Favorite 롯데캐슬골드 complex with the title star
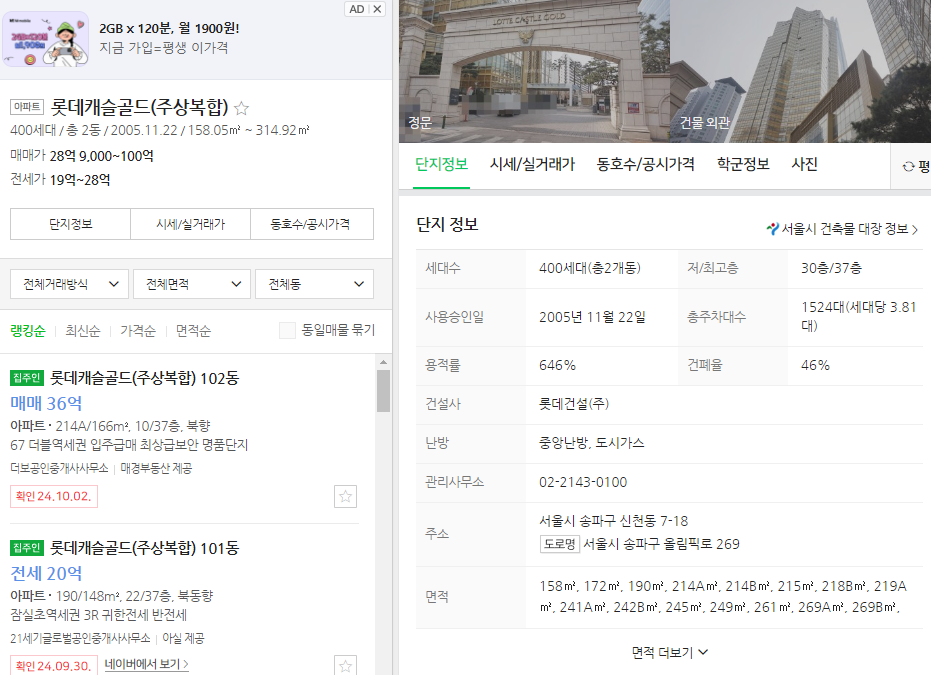 [x=241, y=108]
